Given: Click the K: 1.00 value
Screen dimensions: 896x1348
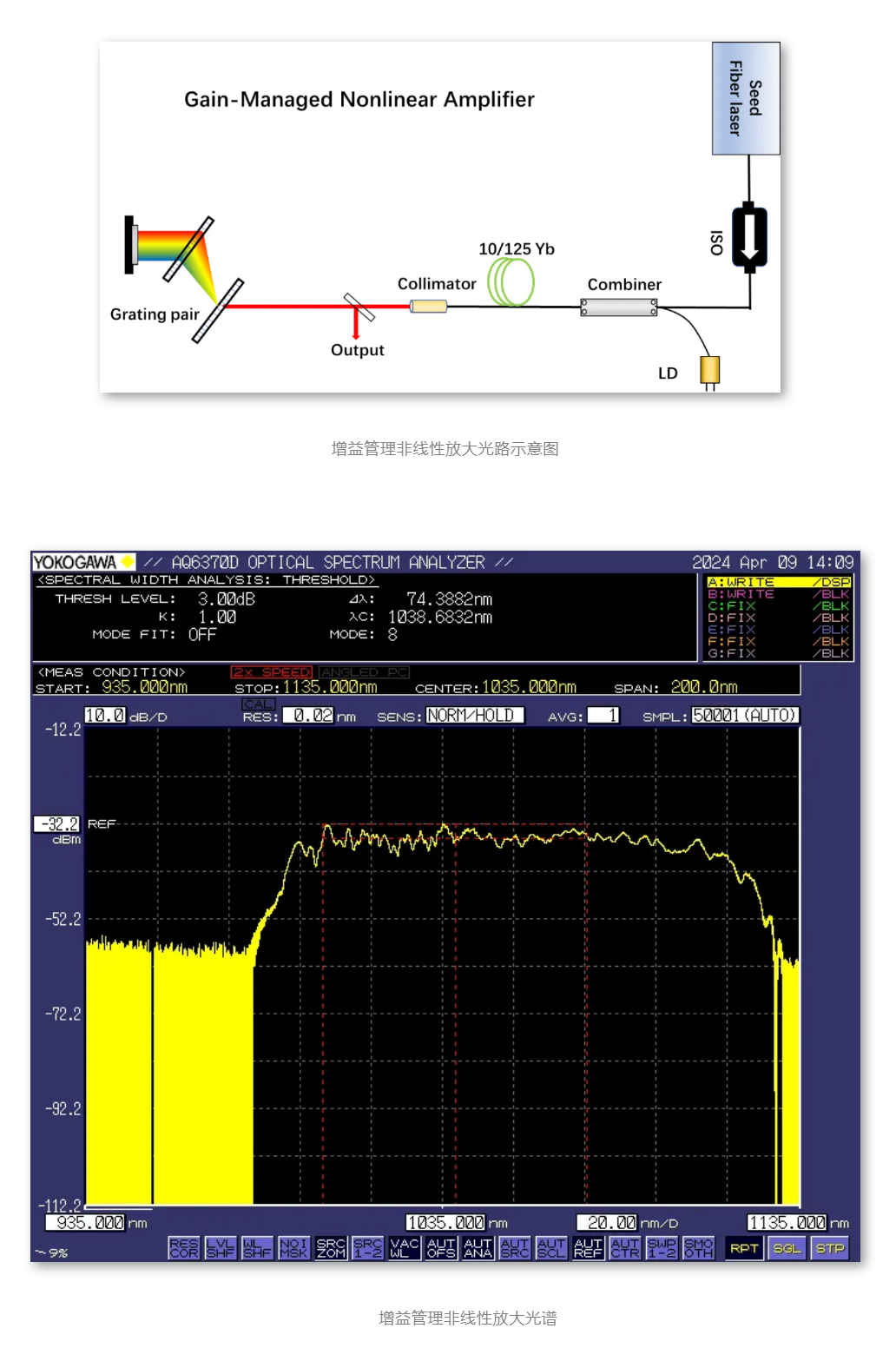Looking at the screenshot, I should (216, 617).
